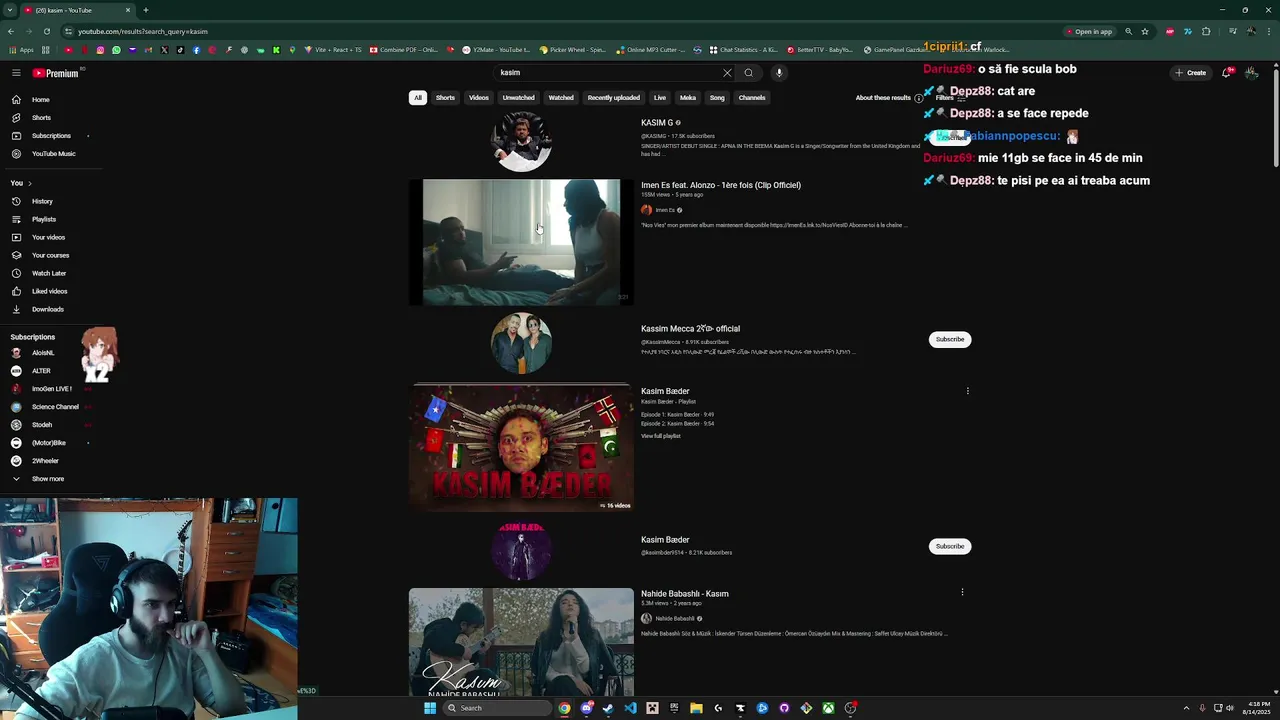1280x720 pixels.
Task: Expand subscriptions with Show more
Action: pyautogui.click(x=47, y=479)
